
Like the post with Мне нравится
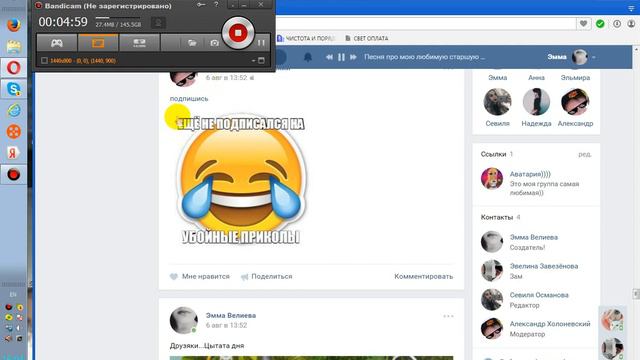click(x=200, y=276)
